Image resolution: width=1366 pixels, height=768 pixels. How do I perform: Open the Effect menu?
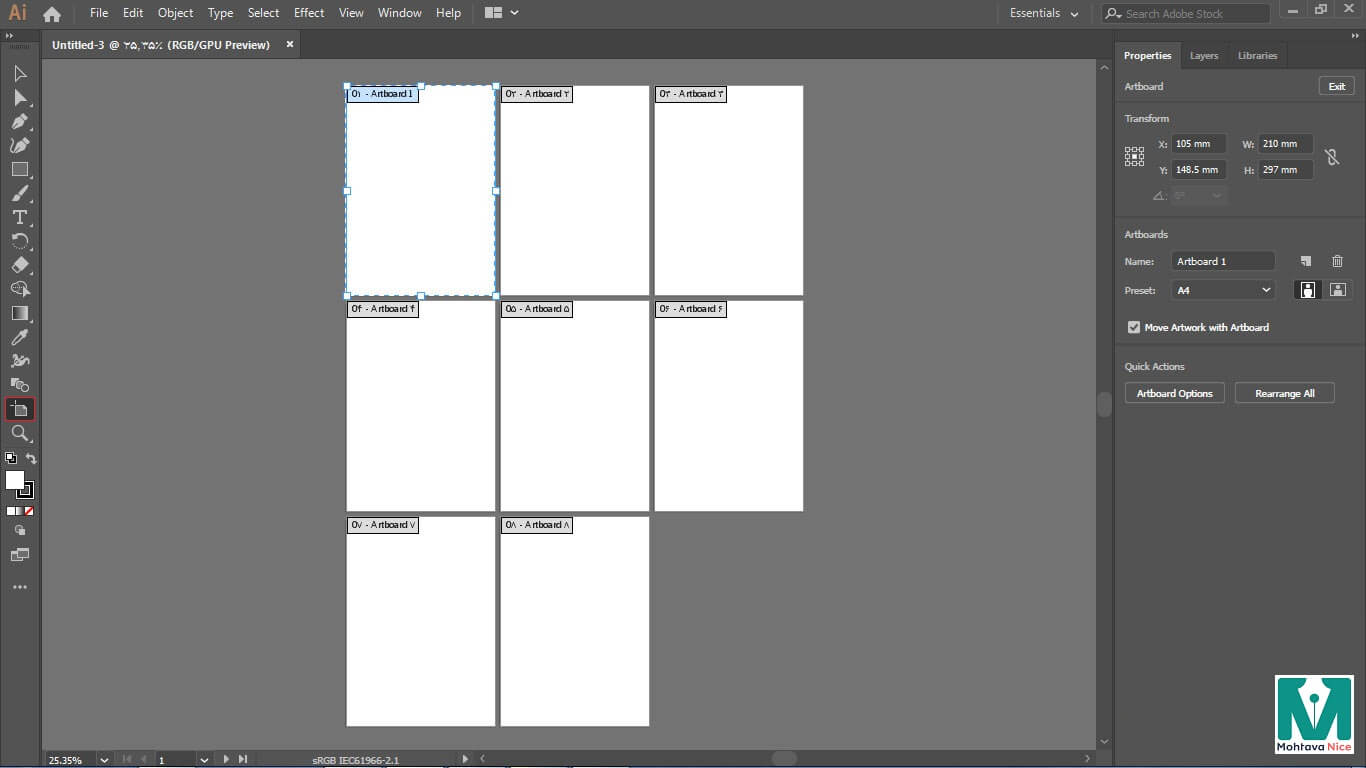point(309,13)
